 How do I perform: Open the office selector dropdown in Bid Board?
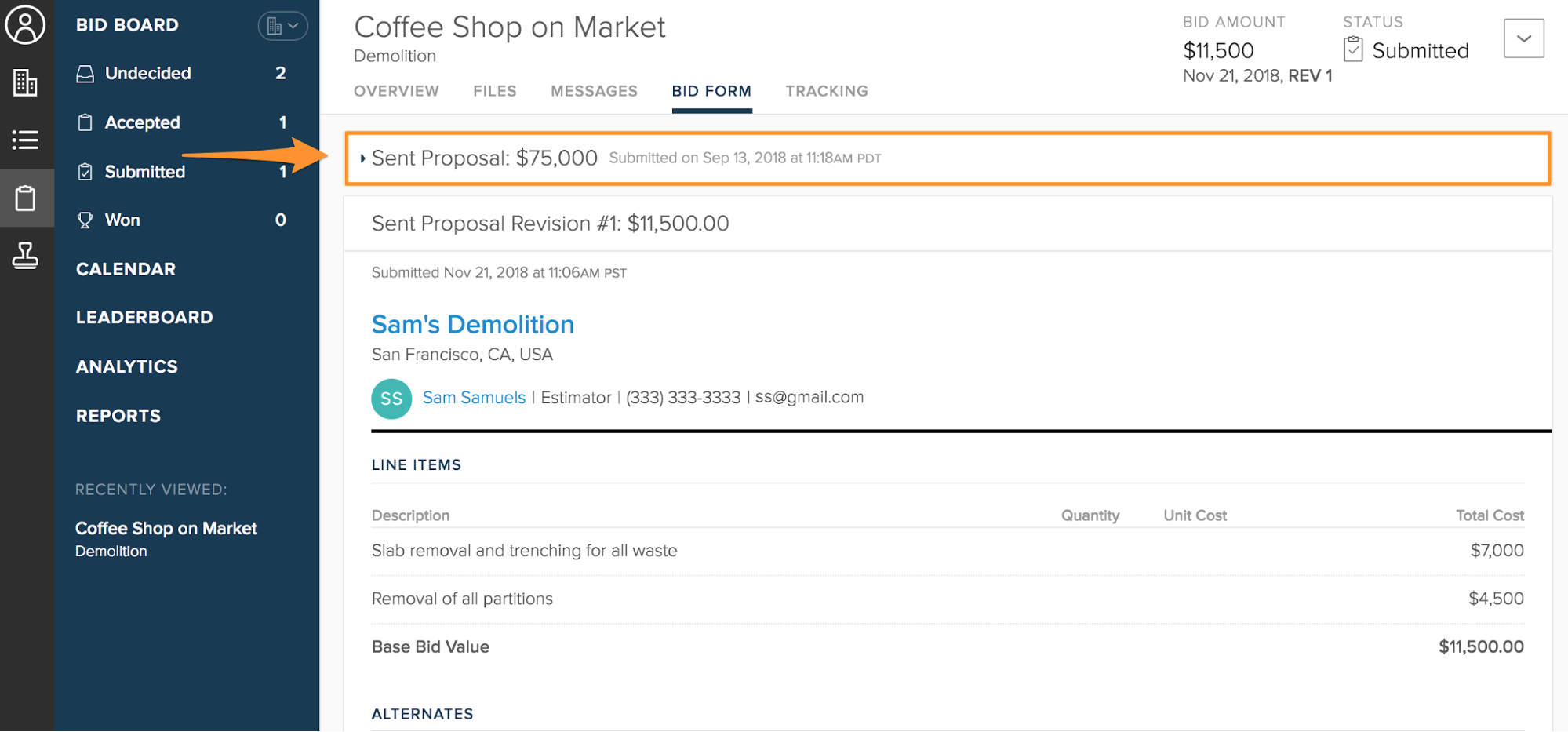pos(282,26)
